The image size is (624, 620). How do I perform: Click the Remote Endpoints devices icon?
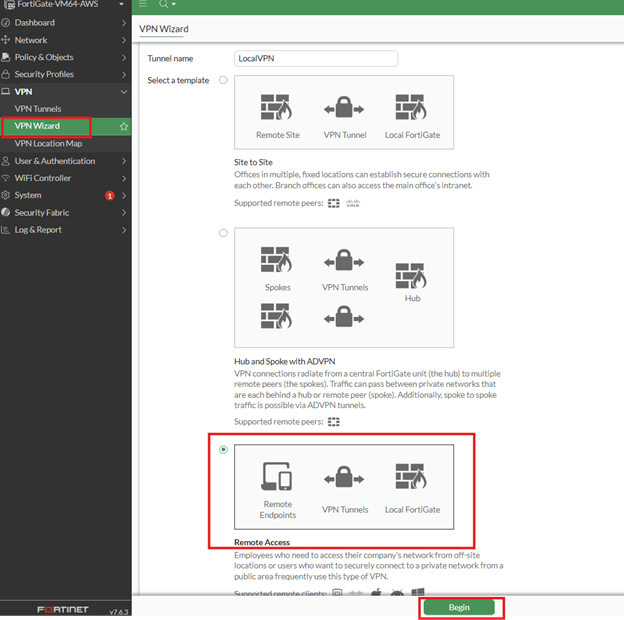pyautogui.click(x=276, y=476)
